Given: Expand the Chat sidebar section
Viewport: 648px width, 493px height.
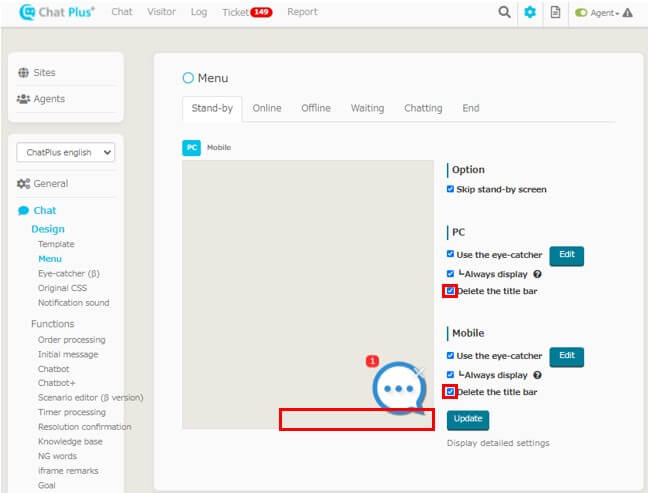Looking at the screenshot, I should click(x=45, y=211).
